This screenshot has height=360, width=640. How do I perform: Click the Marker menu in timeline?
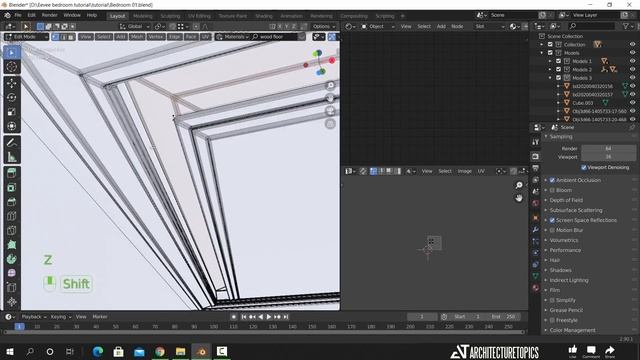click(x=100, y=317)
